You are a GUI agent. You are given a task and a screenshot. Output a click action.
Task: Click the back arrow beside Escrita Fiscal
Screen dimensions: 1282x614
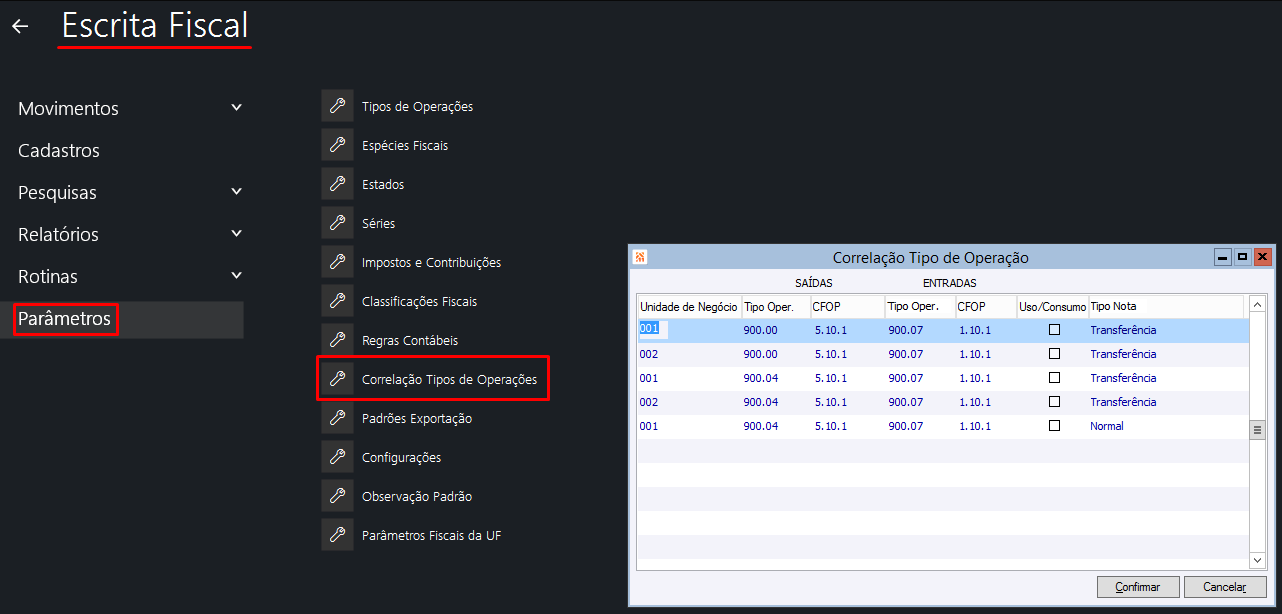point(20,27)
